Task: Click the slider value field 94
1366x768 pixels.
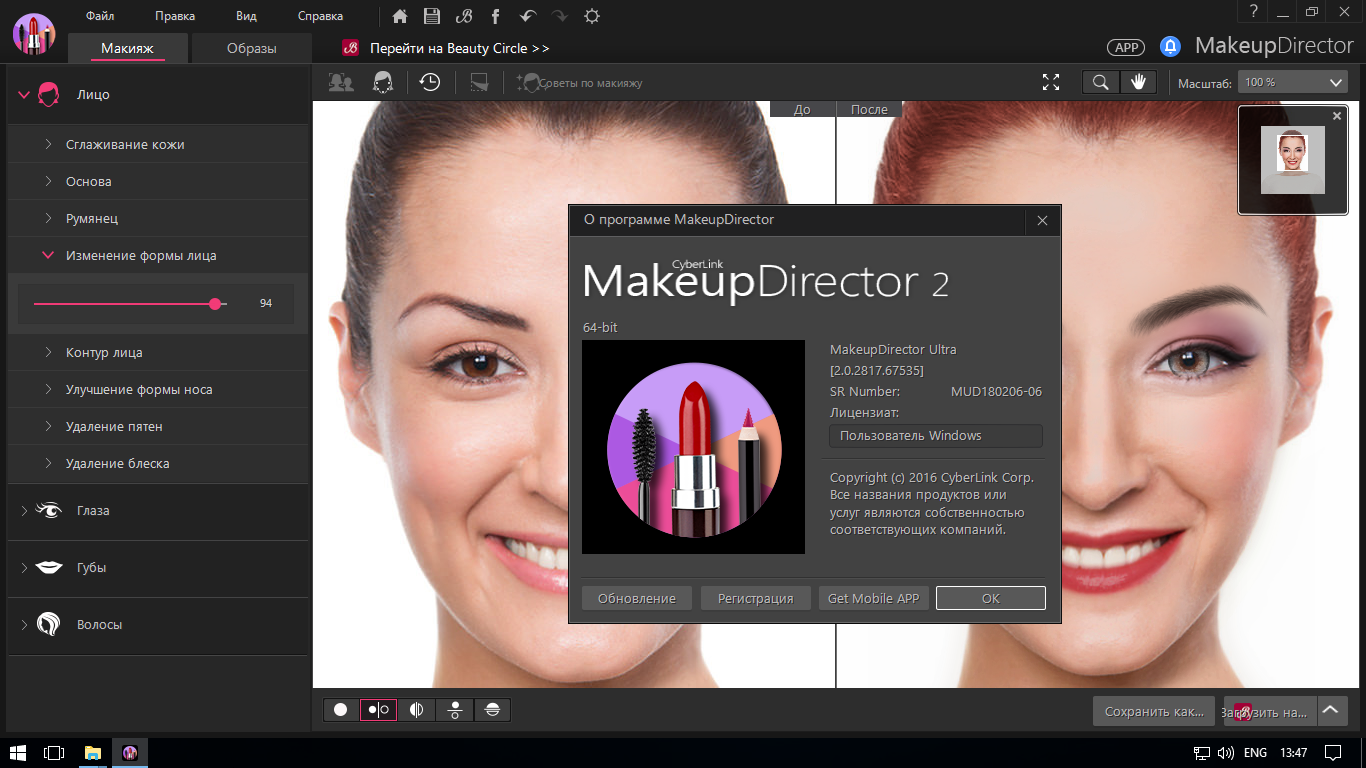Action: point(266,303)
